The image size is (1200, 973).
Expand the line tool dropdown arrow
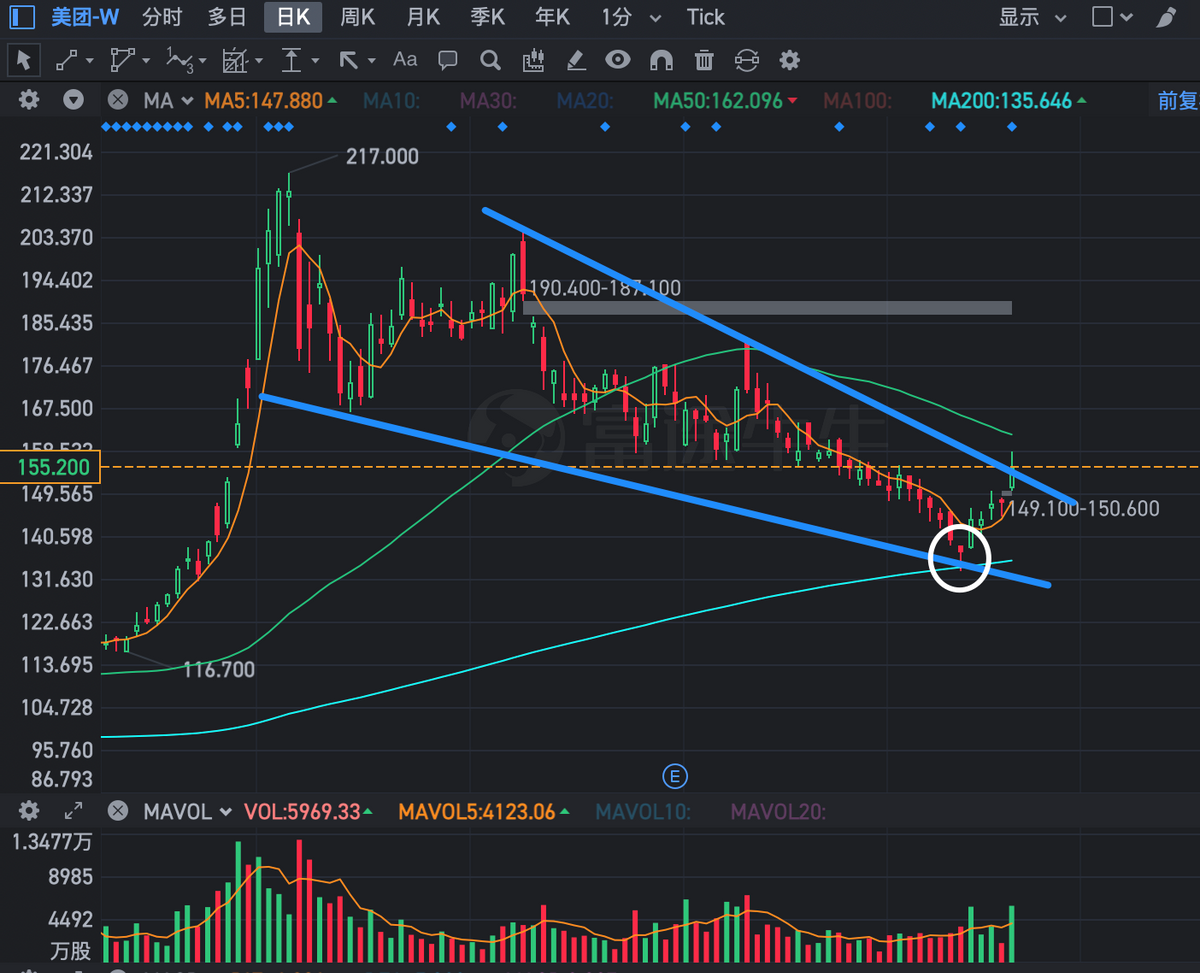click(x=90, y=61)
